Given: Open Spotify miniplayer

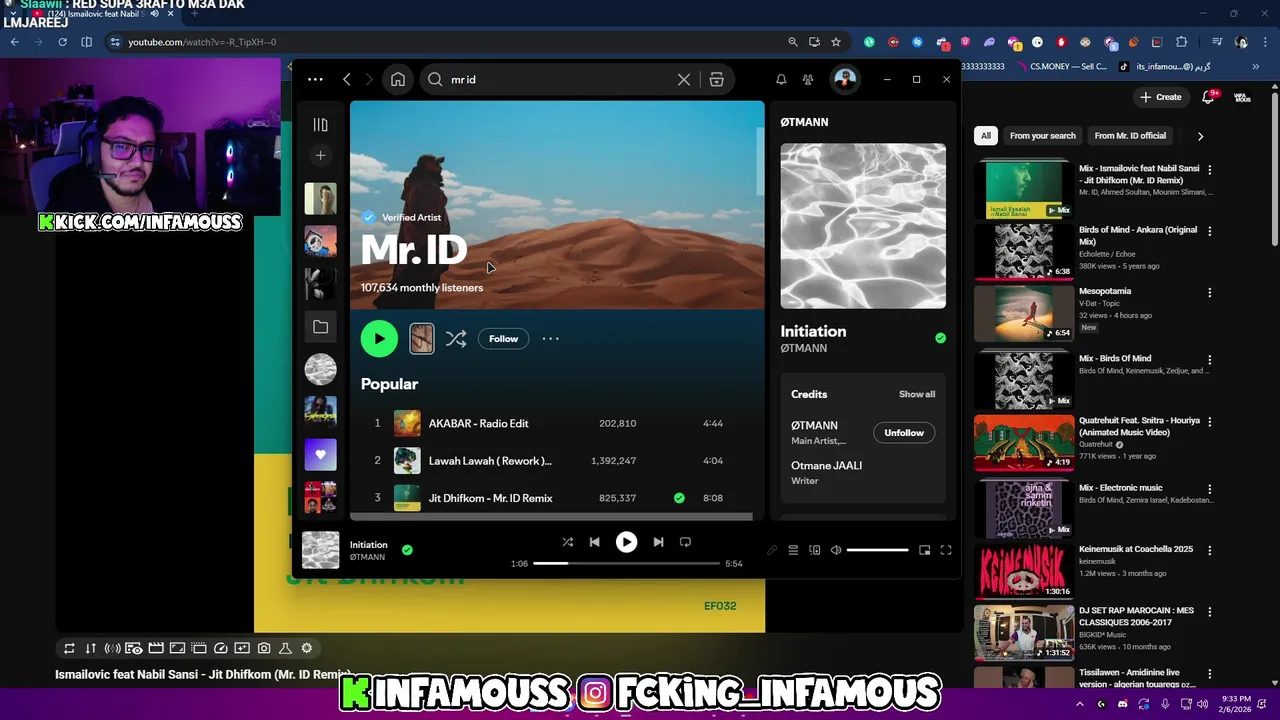Looking at the screenshot, I should tap(925, 550).
